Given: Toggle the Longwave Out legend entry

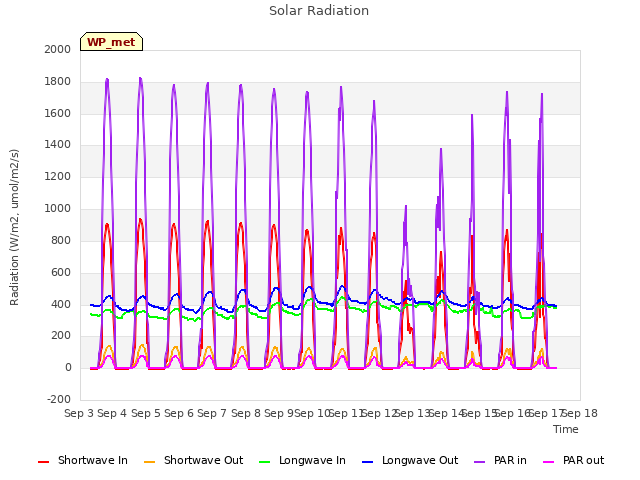Looking at the screenshot, I should [x=410, y=460].
